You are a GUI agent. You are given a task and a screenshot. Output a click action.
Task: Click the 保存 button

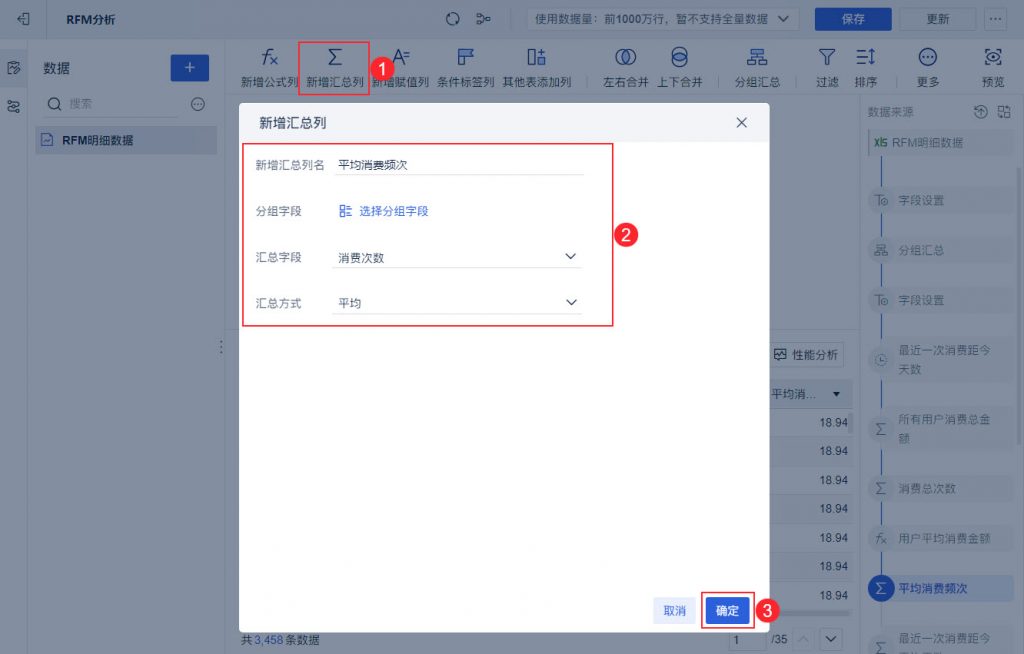(853, 19)
